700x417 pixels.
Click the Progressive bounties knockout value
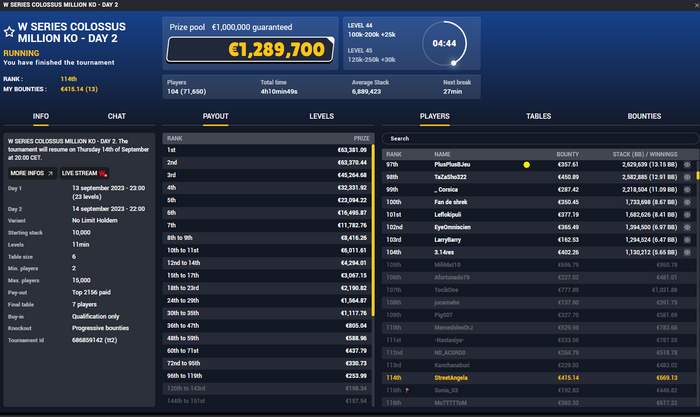click(100, 328)
